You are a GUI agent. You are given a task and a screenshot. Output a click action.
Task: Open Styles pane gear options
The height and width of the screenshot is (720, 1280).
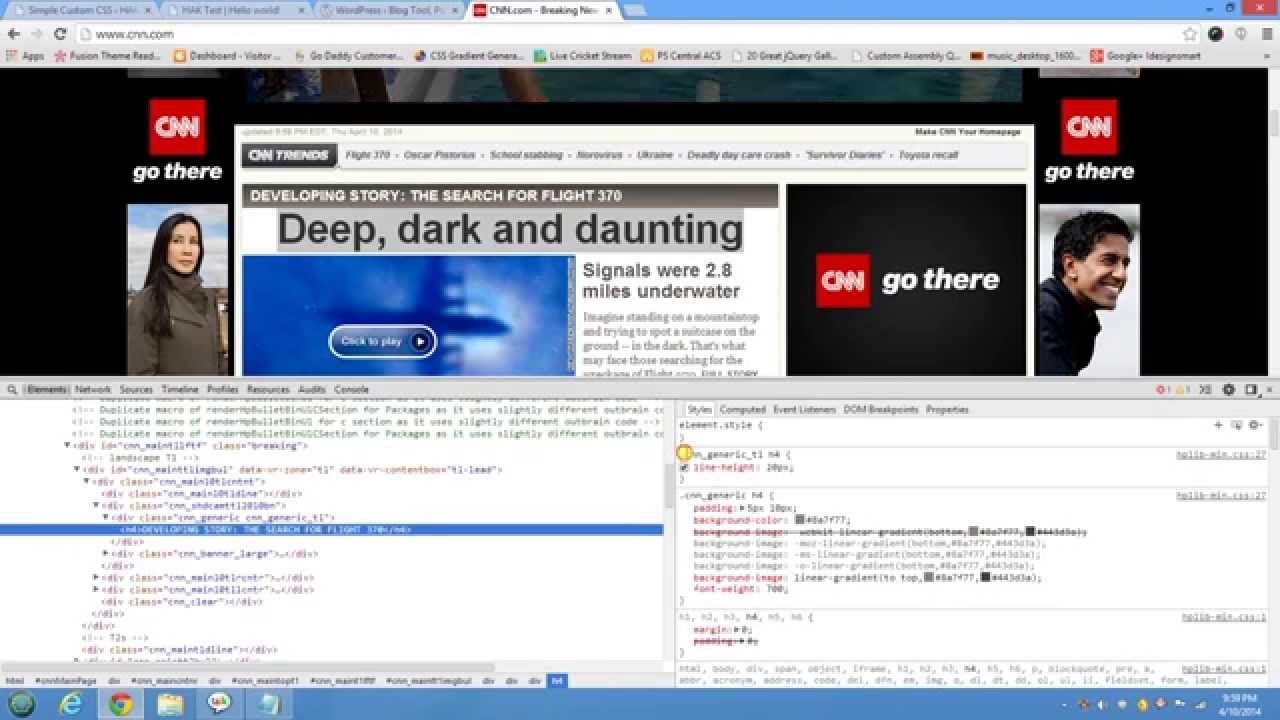(x=1255, y=425)
